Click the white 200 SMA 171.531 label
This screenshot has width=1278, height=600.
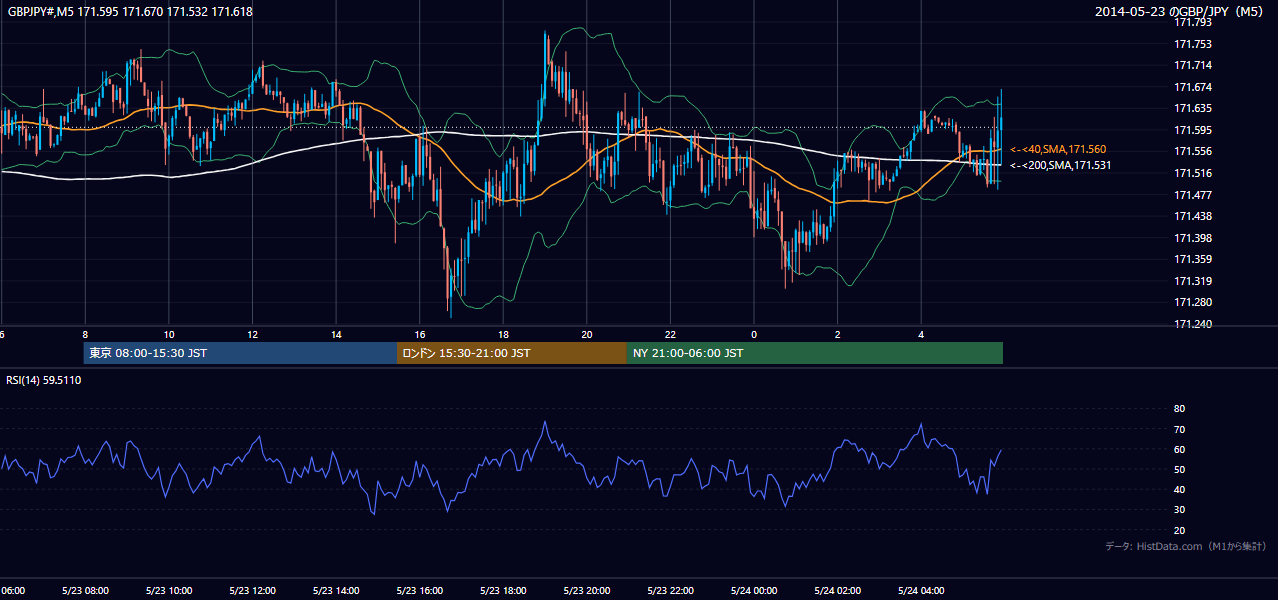point(1060,165)
